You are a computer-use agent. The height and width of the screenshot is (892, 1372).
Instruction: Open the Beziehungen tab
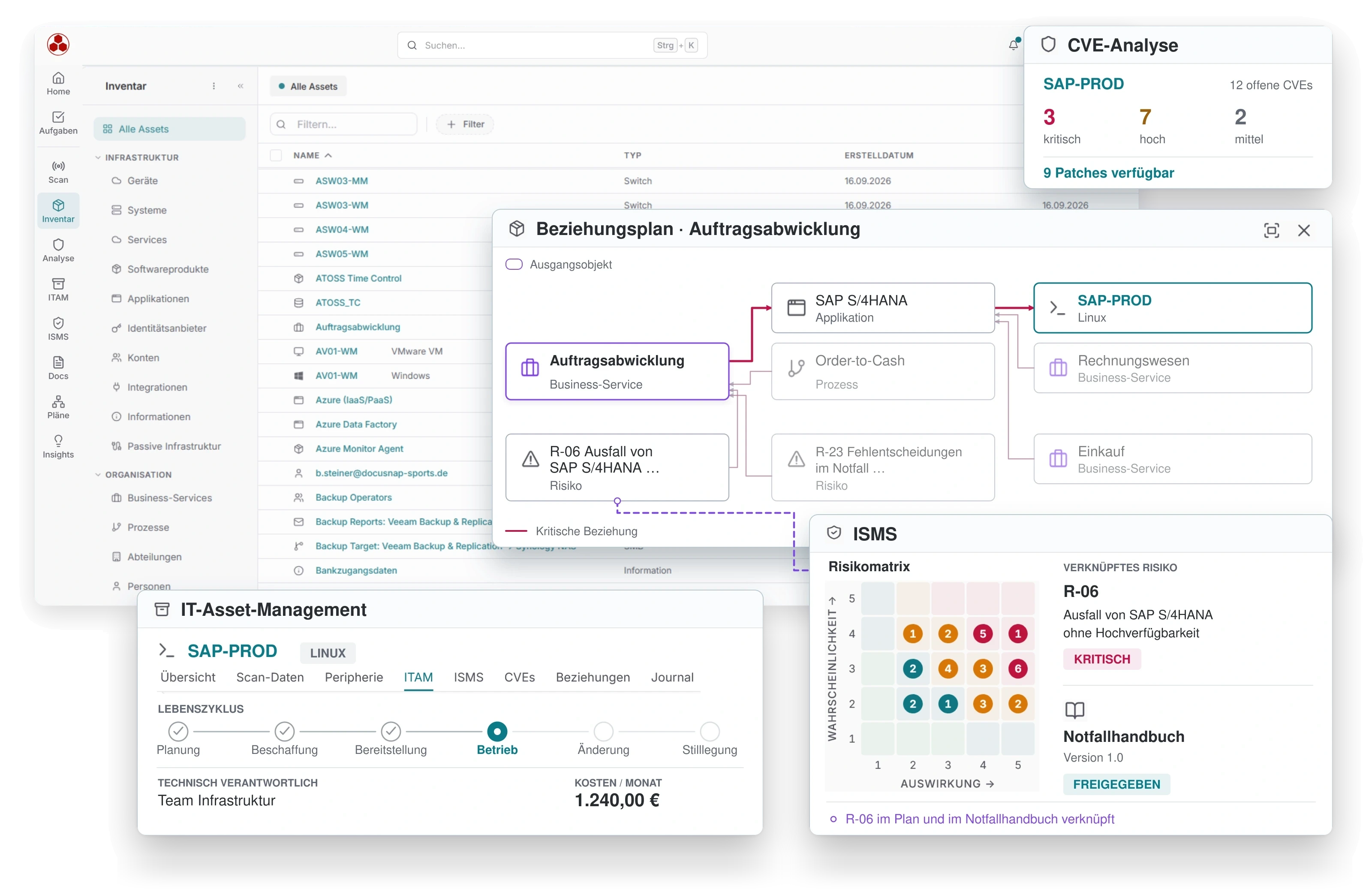pos(593,677)
